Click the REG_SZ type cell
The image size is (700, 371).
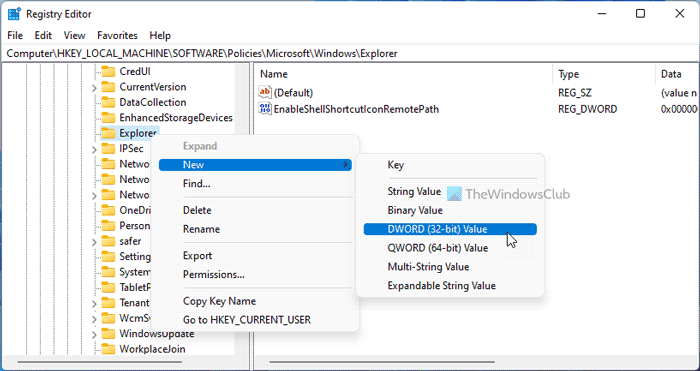574,92
